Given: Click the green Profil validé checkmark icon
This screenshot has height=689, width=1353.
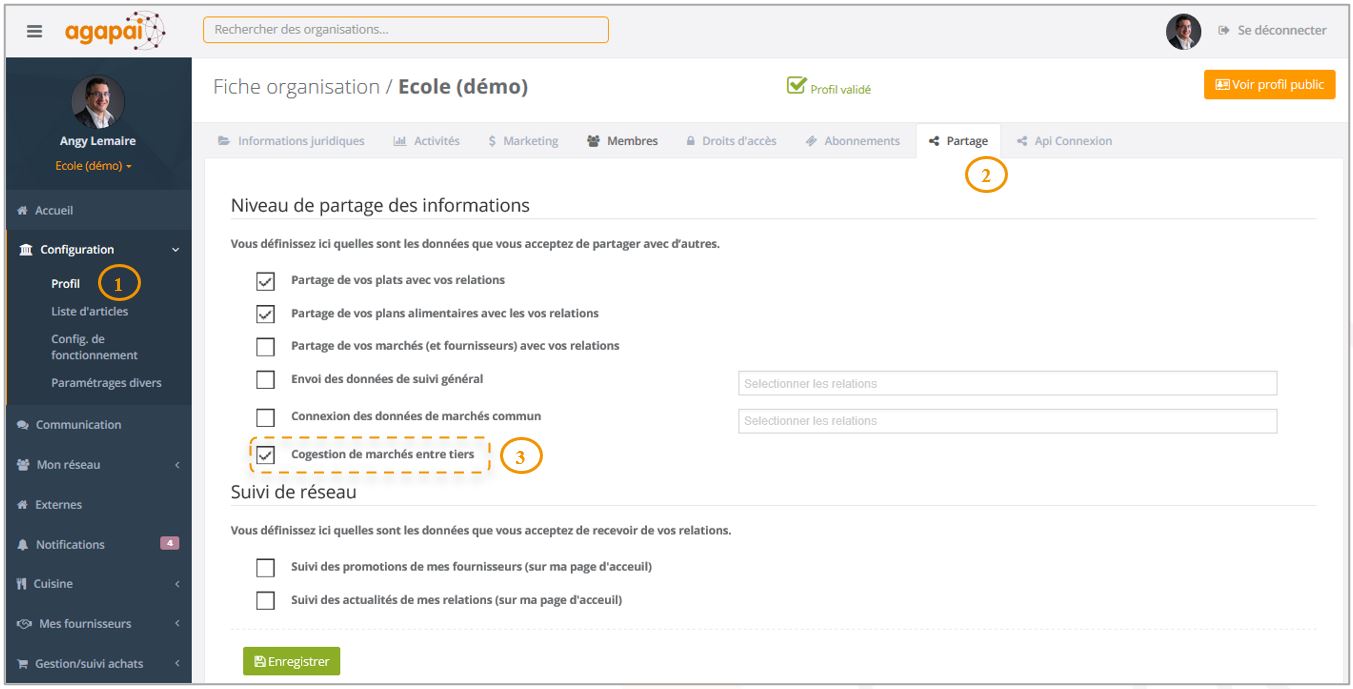Looking at the screenshot, I should (796, 86).
